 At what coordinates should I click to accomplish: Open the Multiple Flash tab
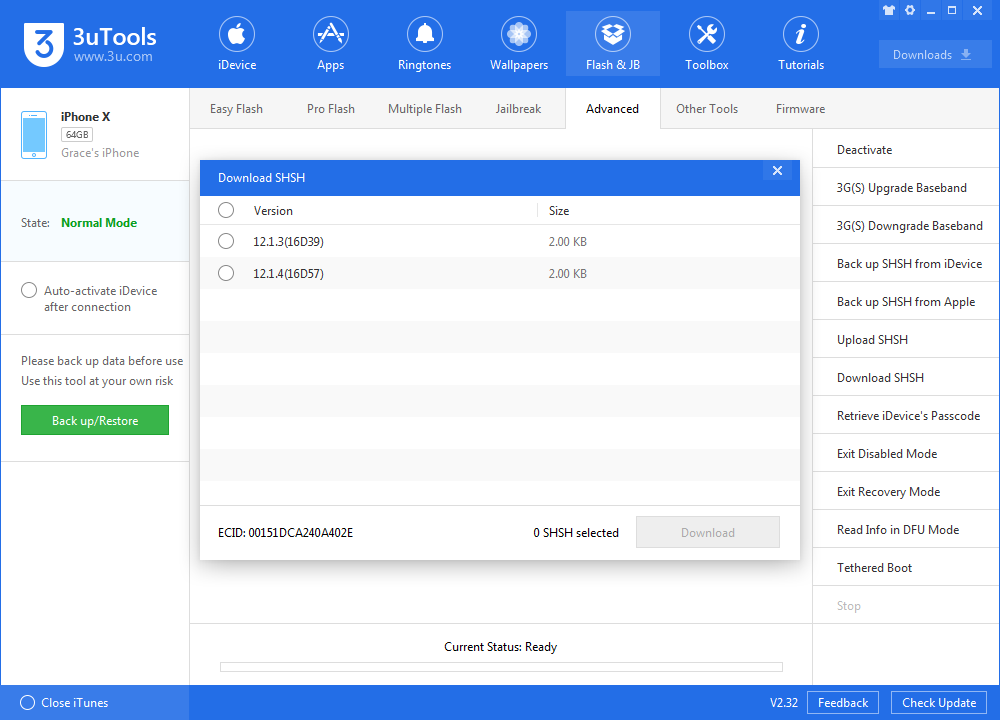(x=425, y=108)
